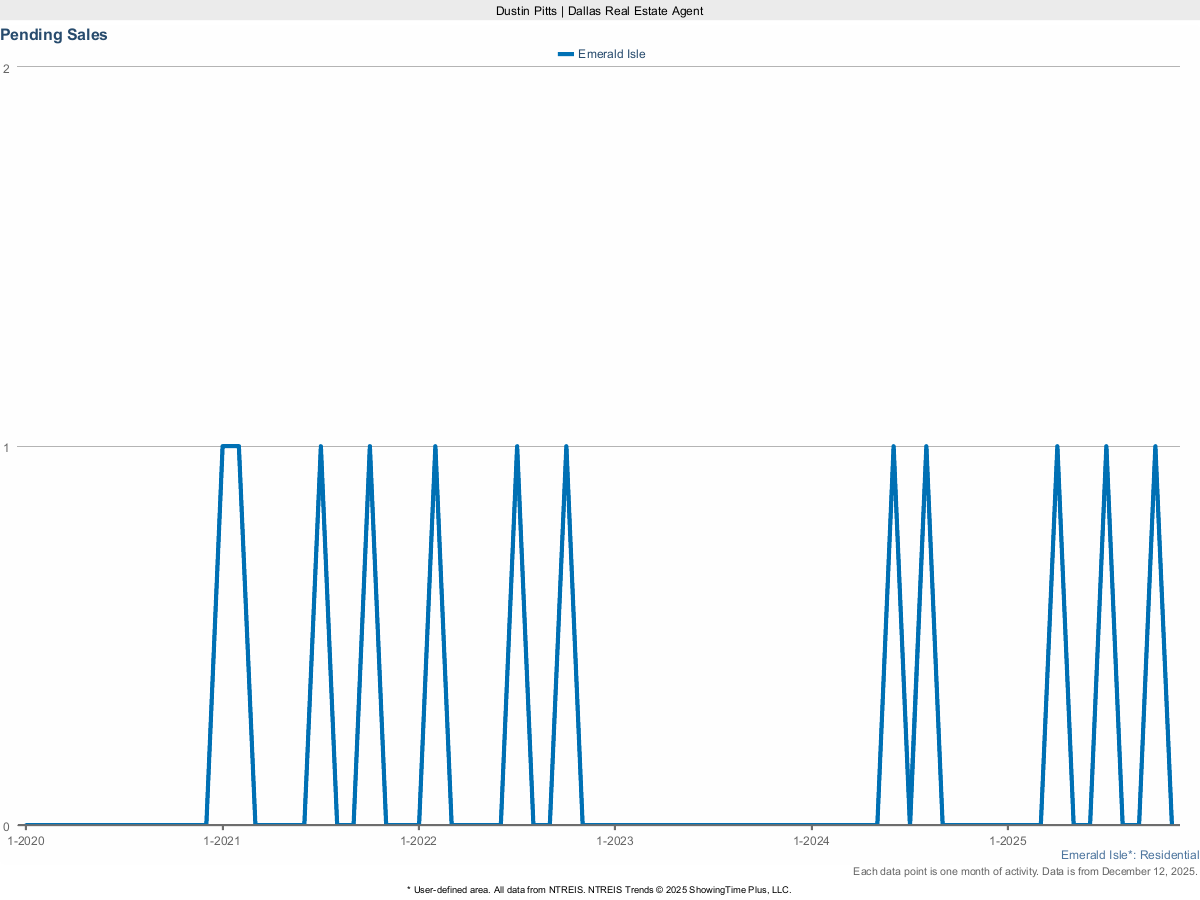The width and height of the screenshot is (1200, 900).
Task: Click the NTREIS Trends copyright footnote
Action: (599, 889)
